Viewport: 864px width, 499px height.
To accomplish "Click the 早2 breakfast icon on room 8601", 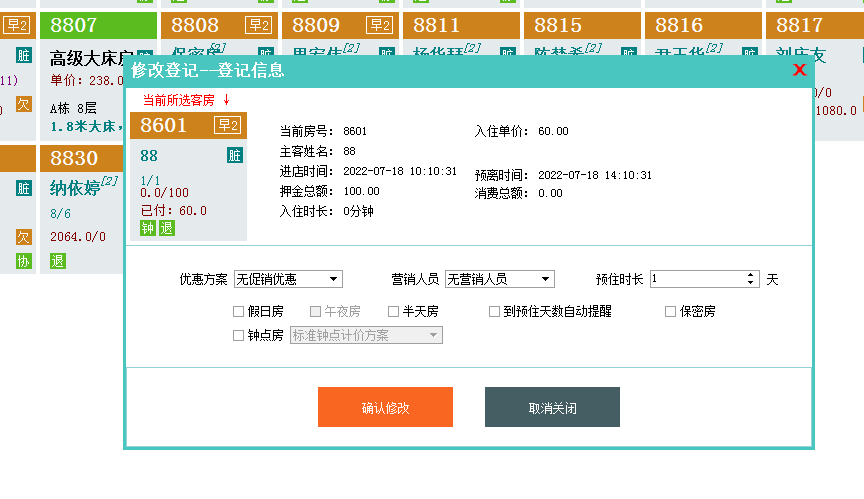I will (228, 125).
